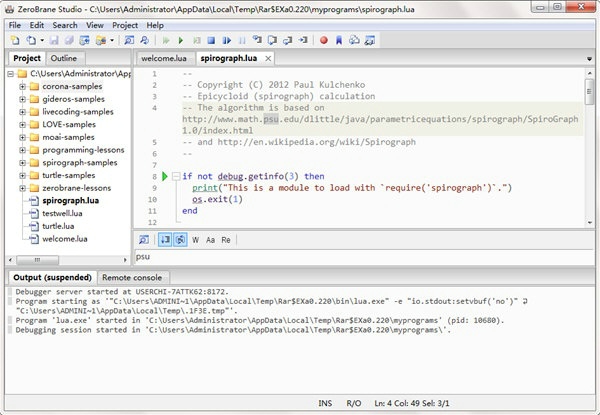600x415 pixels.
Task: Collapse the if-block fold marker on line 8
Action: [x=174, y=175]
